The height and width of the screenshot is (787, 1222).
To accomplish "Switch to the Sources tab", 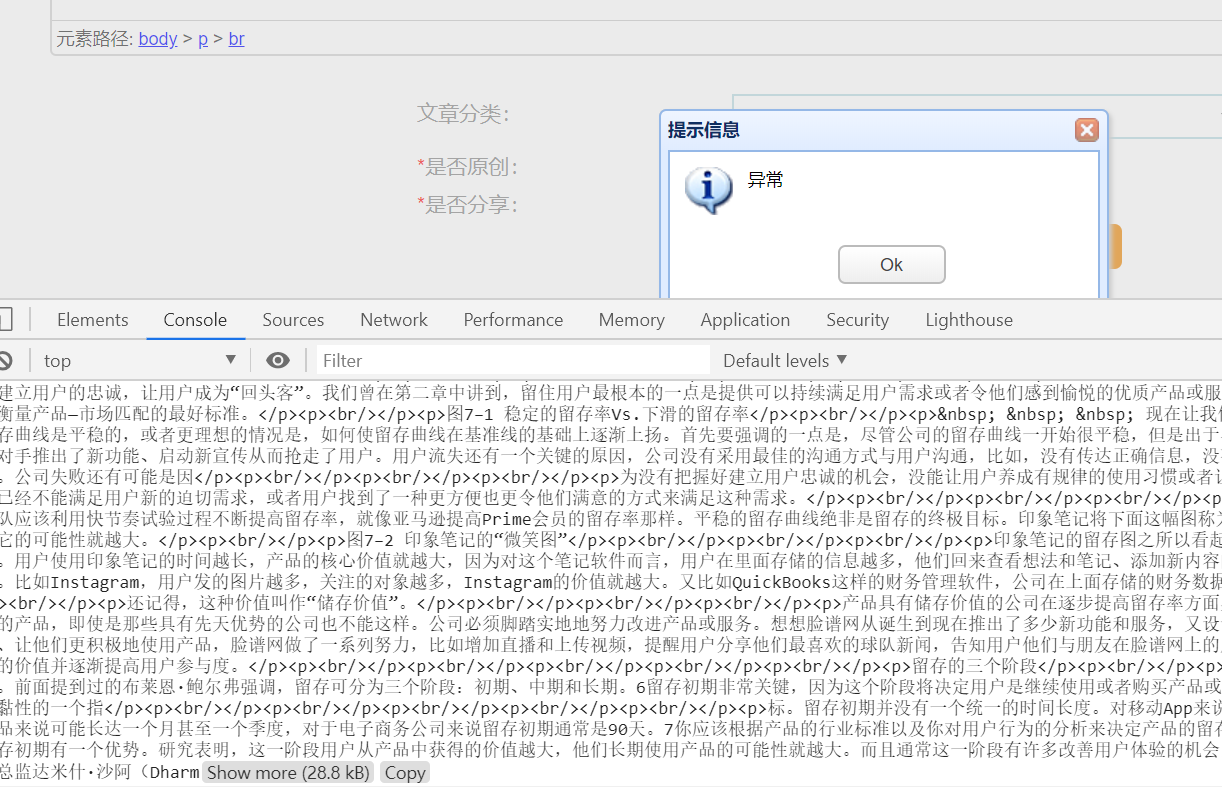I will (x=292, y=319).
